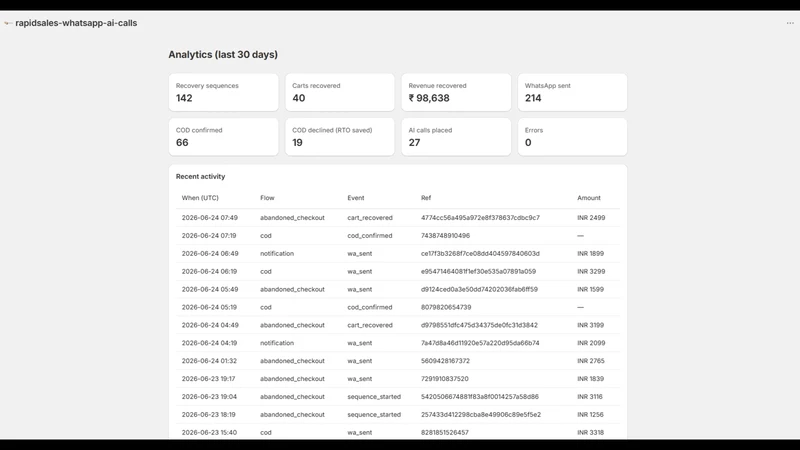Image resolution: width=800 pixels, height=450 pixels.
Task: Click amount INR 2099
Action: [591, 343]
